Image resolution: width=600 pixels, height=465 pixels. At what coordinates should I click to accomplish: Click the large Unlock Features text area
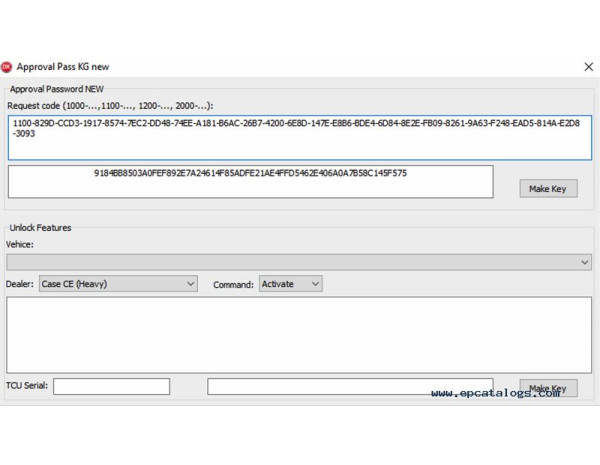click(x=299, y=335)
